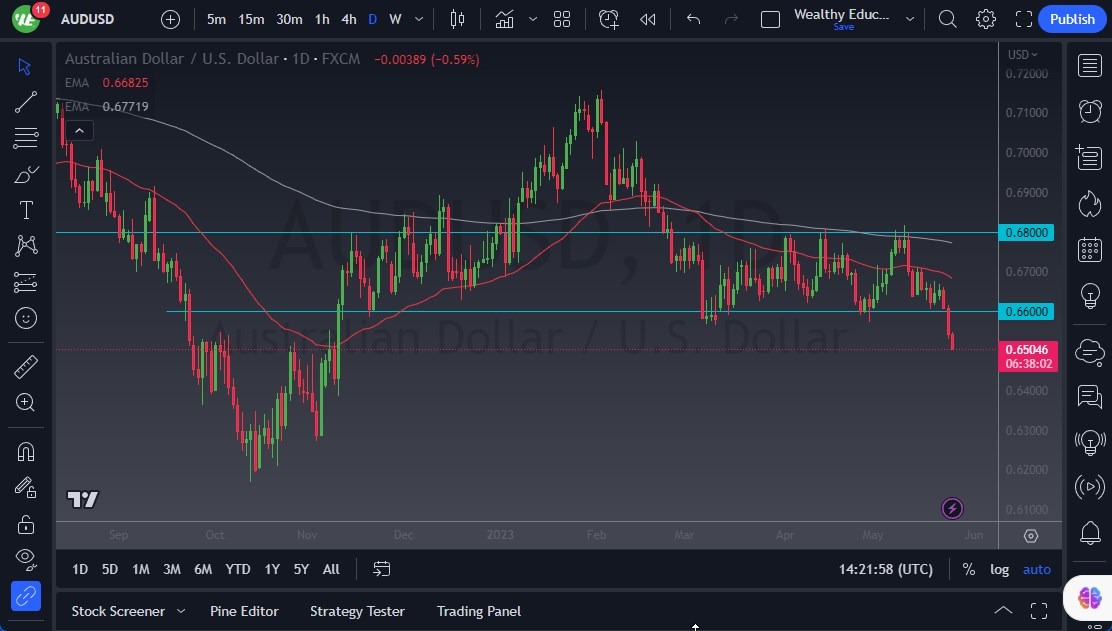1112x631 pixels.
Task: Open the ruler measure tool
Action: point(26,366)
